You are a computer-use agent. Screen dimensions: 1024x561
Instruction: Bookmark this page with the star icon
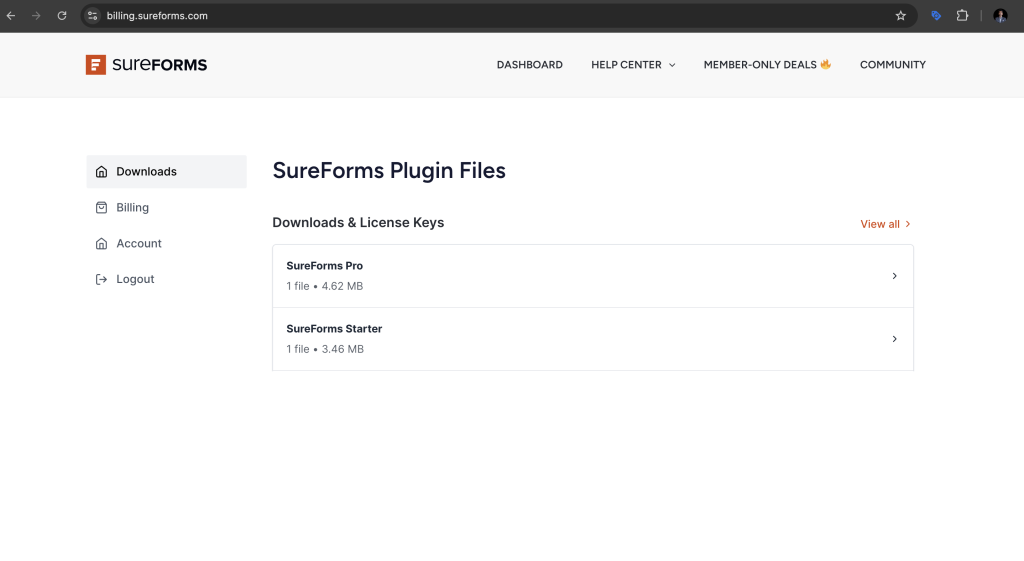[900, 16]
